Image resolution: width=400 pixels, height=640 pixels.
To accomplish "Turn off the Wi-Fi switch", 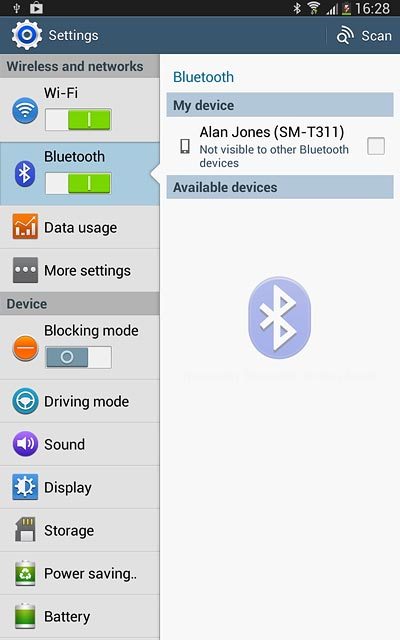I will click(x=78, y=120).
